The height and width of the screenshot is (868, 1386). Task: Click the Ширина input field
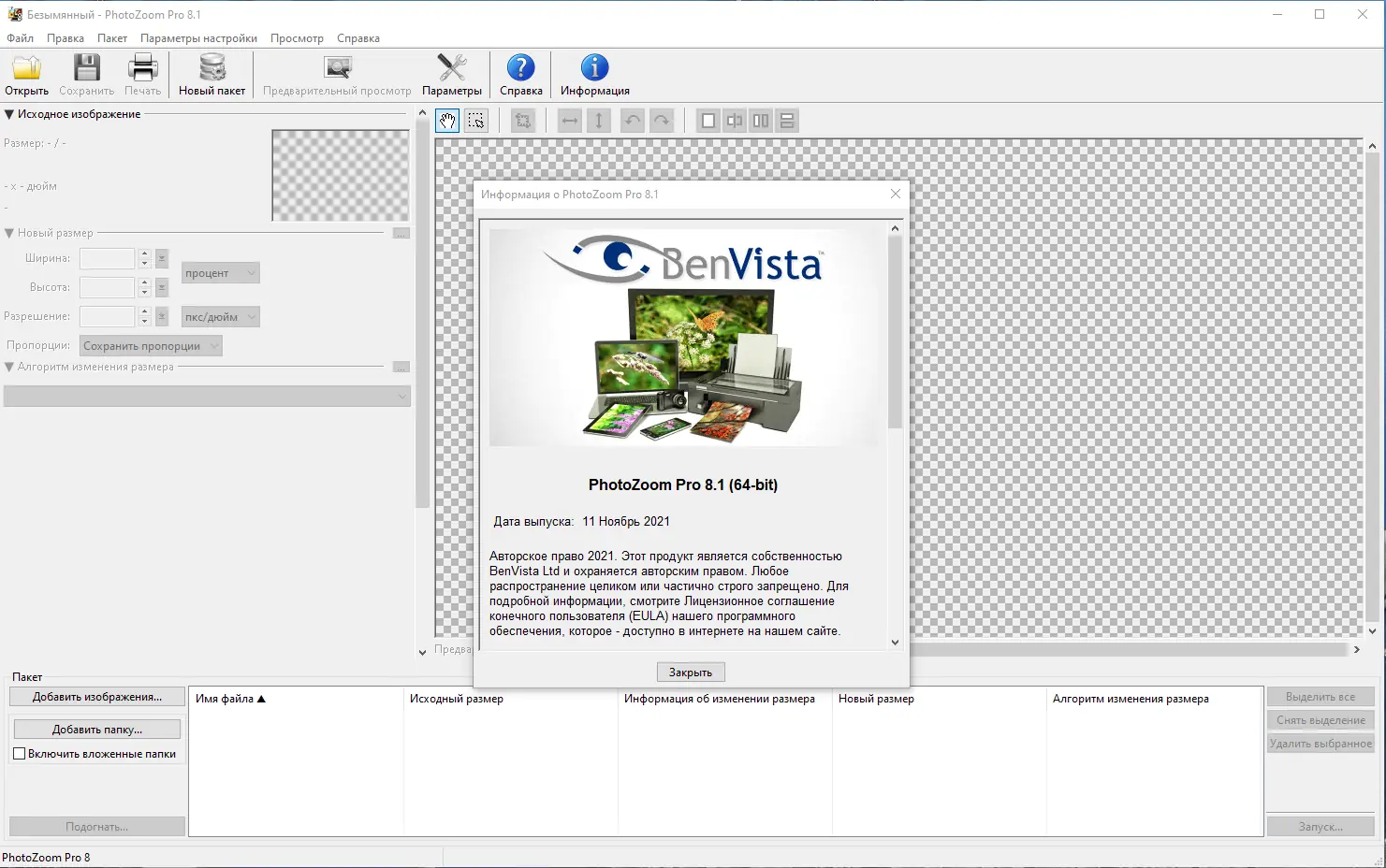pos(108,258)
